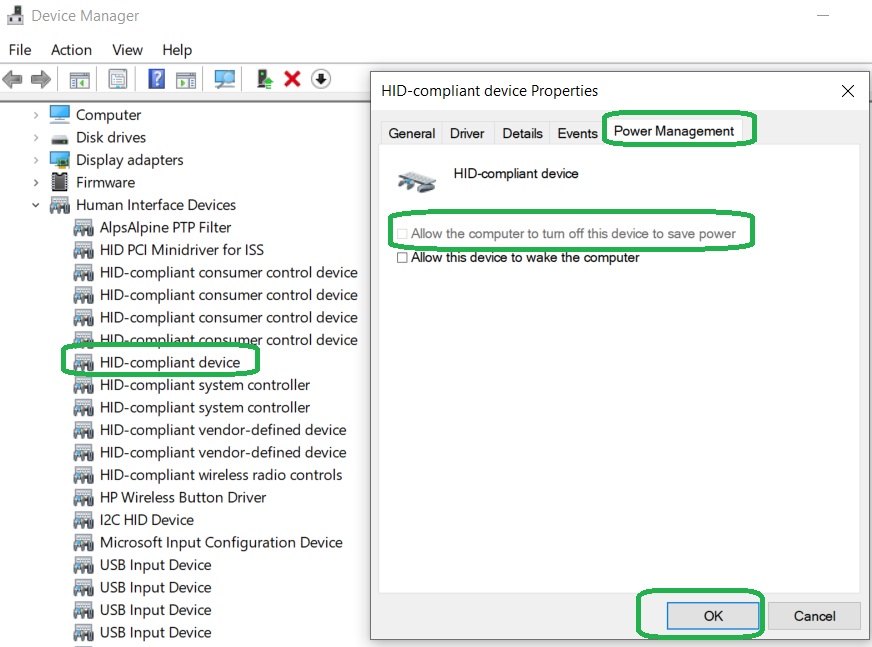This screenshot has height=647, width=872.
Task: Switch to the Events tab
Action: point(577,134)
